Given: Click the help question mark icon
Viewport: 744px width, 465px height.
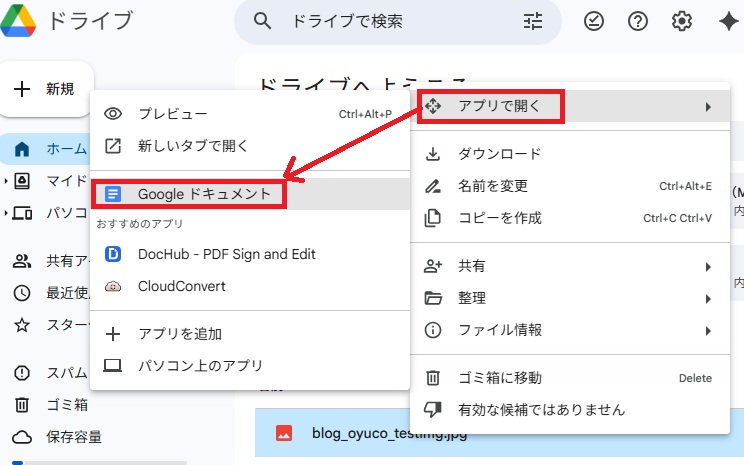Looking at the screenshot, I should (638, 22).
